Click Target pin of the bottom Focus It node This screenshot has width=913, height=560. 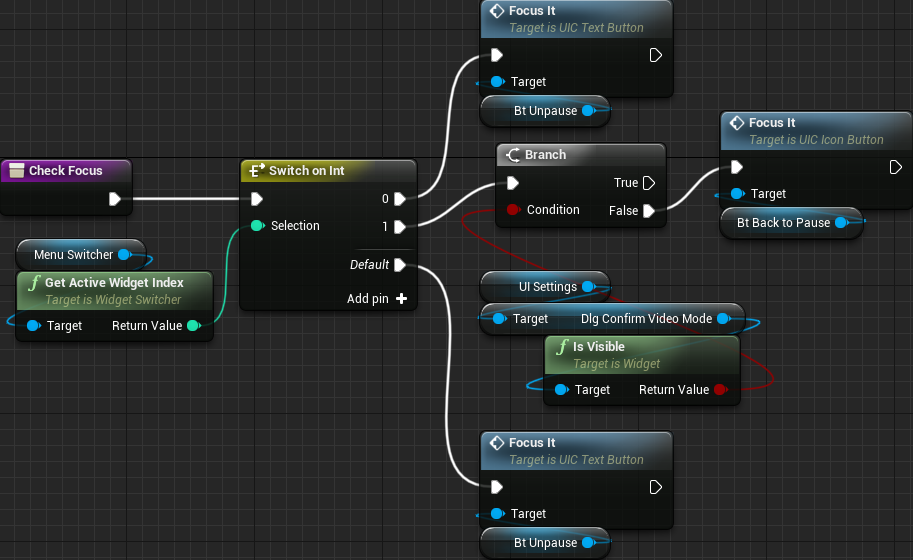(x=497, y=513)
